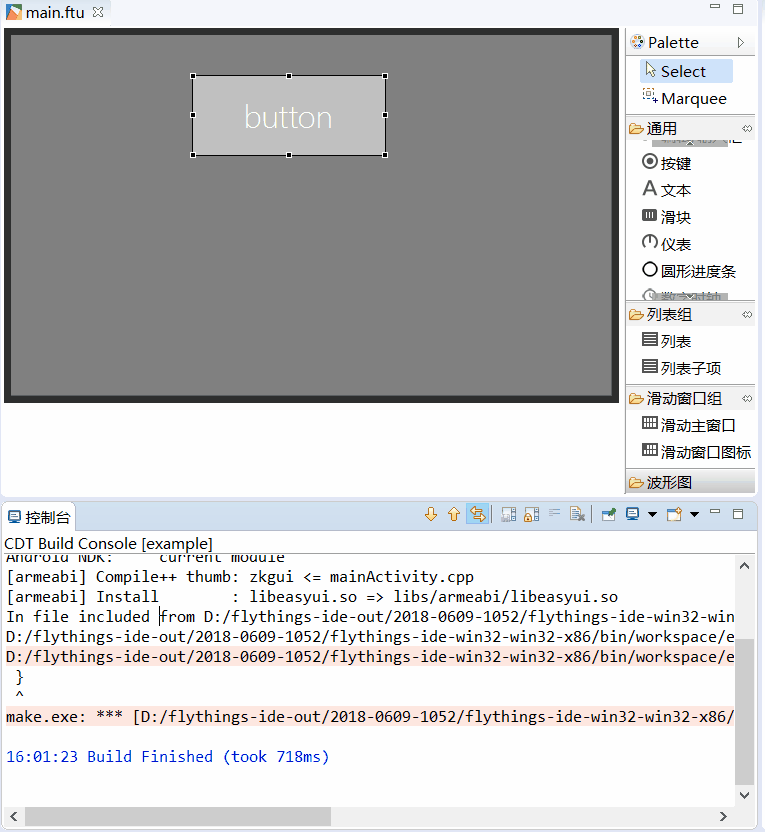
Task: Maximize the console panel
Action: (x=738, y=514)
